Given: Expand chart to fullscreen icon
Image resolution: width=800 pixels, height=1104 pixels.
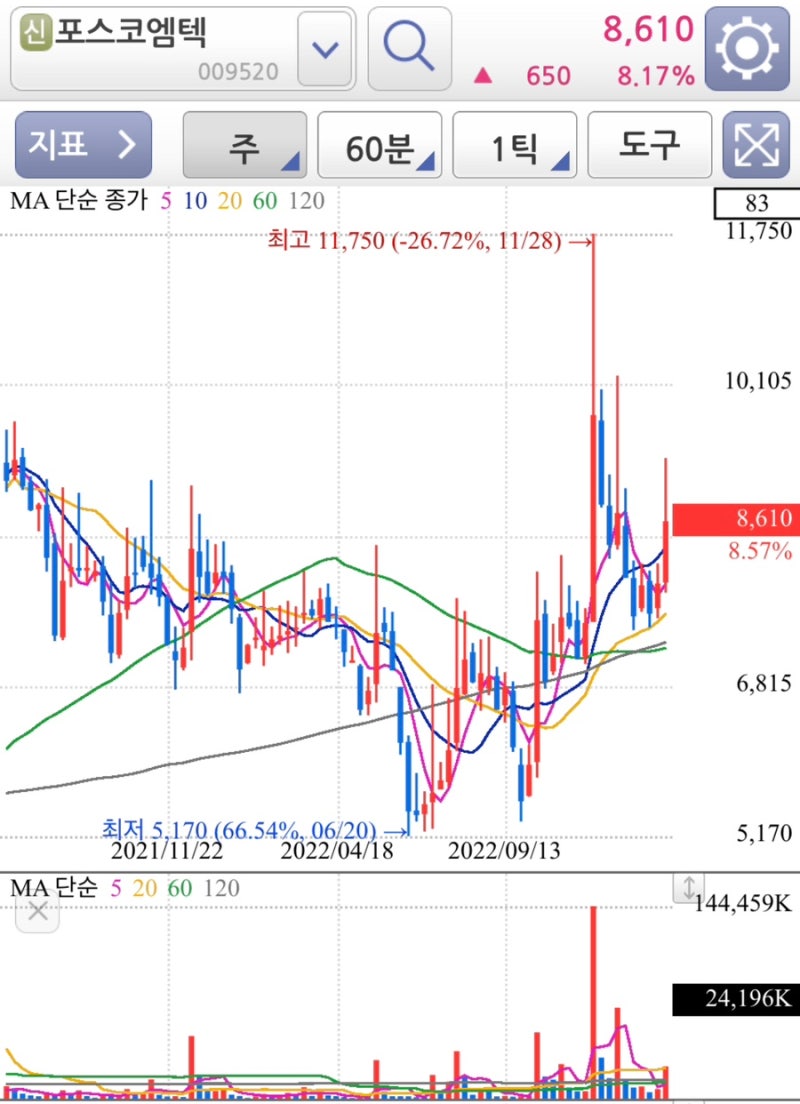Looking at the screenshot, I should (x=756, y=144).
